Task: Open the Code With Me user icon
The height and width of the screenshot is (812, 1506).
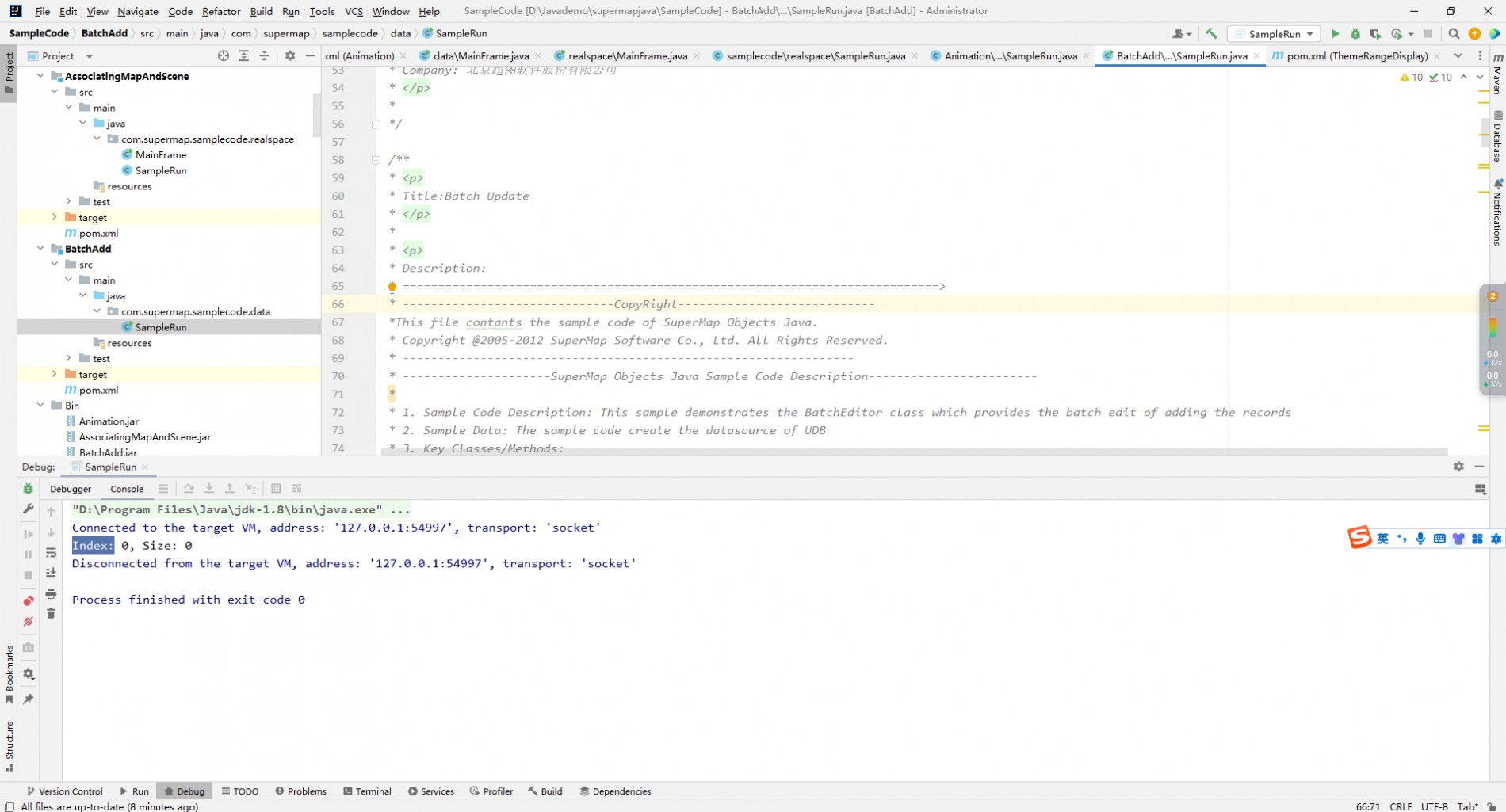Action: tap(1182, 34)
